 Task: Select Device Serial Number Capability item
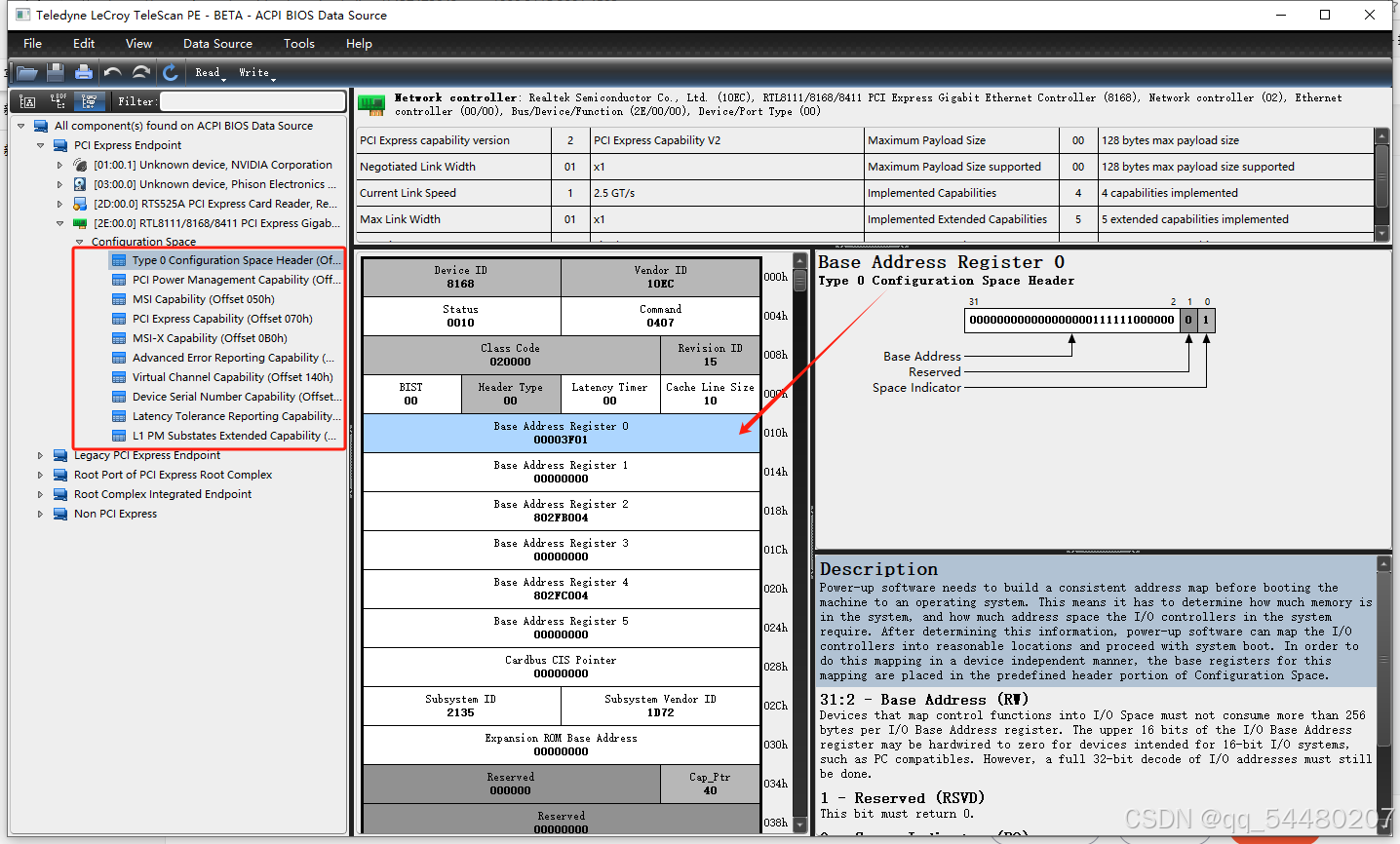click(x=237, y=397)
